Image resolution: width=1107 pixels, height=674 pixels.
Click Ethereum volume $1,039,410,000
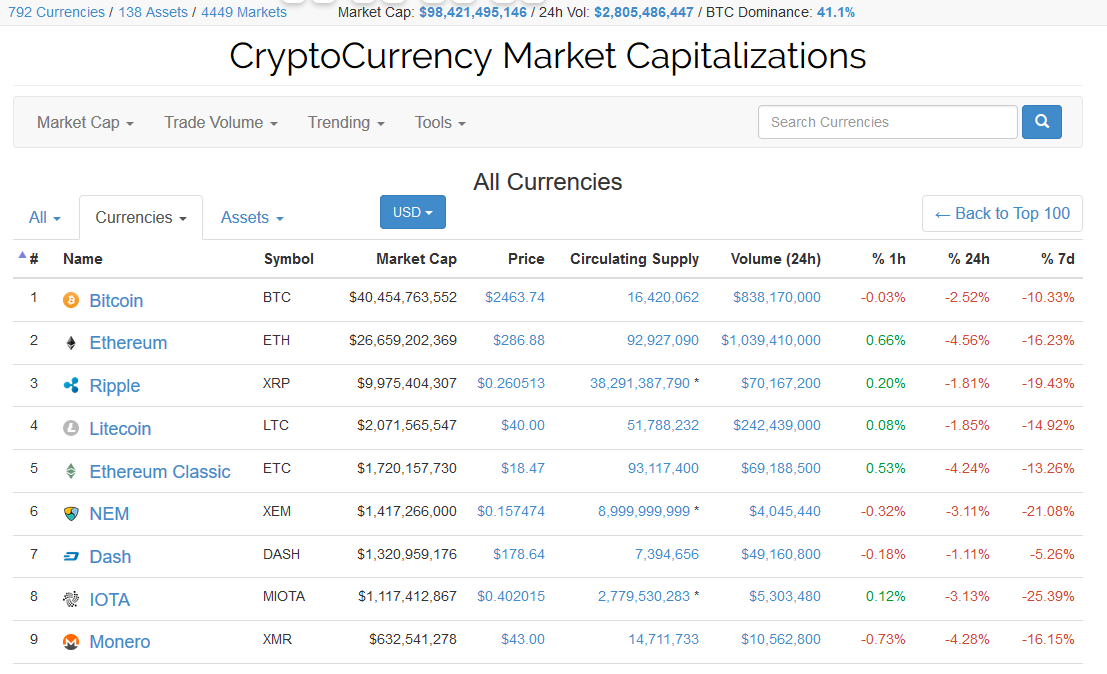770,340
